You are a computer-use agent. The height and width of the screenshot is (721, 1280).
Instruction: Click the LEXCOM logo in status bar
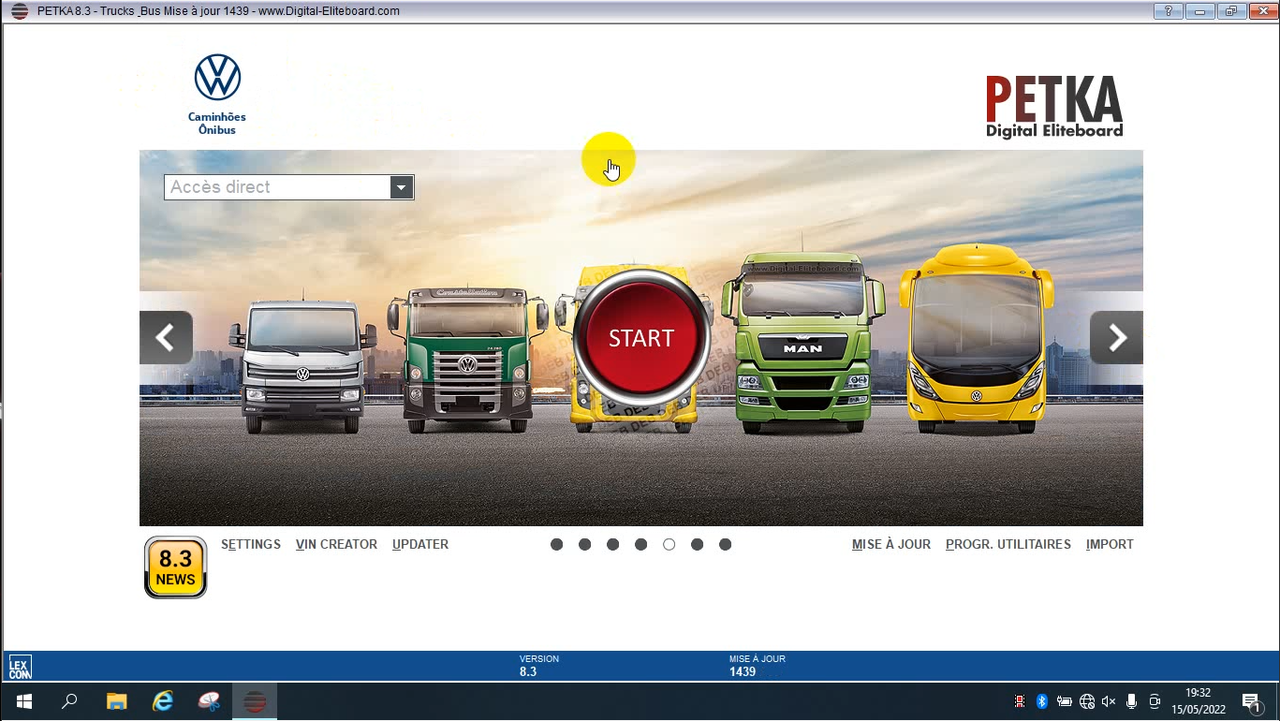click(20, 667)
